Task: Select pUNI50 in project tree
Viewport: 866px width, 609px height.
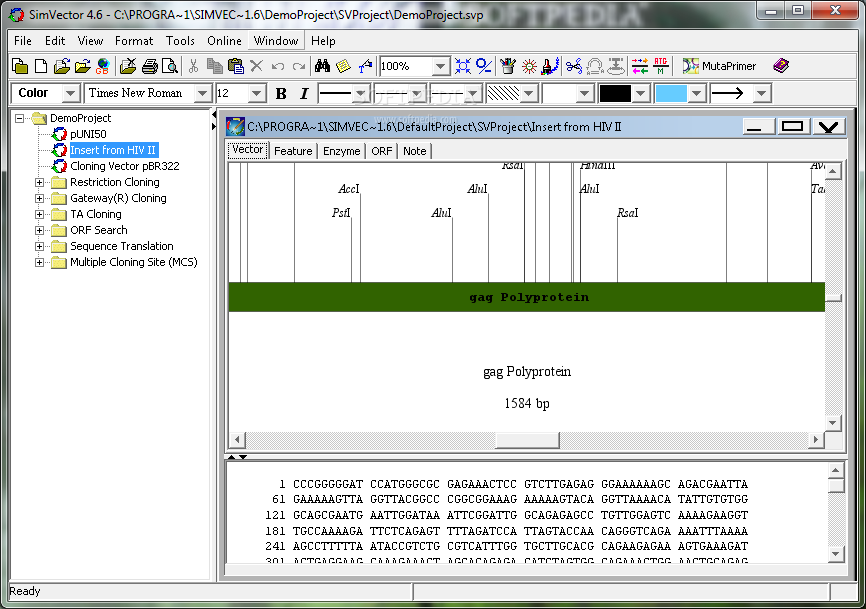Action: coord(88,134)
